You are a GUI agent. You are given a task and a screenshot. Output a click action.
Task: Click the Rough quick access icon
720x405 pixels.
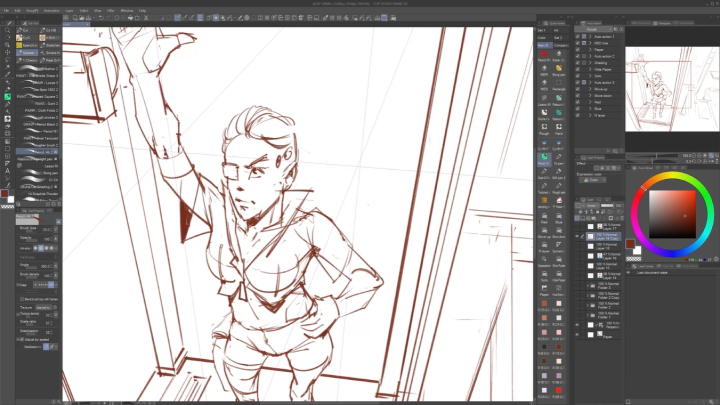(544, 128)
